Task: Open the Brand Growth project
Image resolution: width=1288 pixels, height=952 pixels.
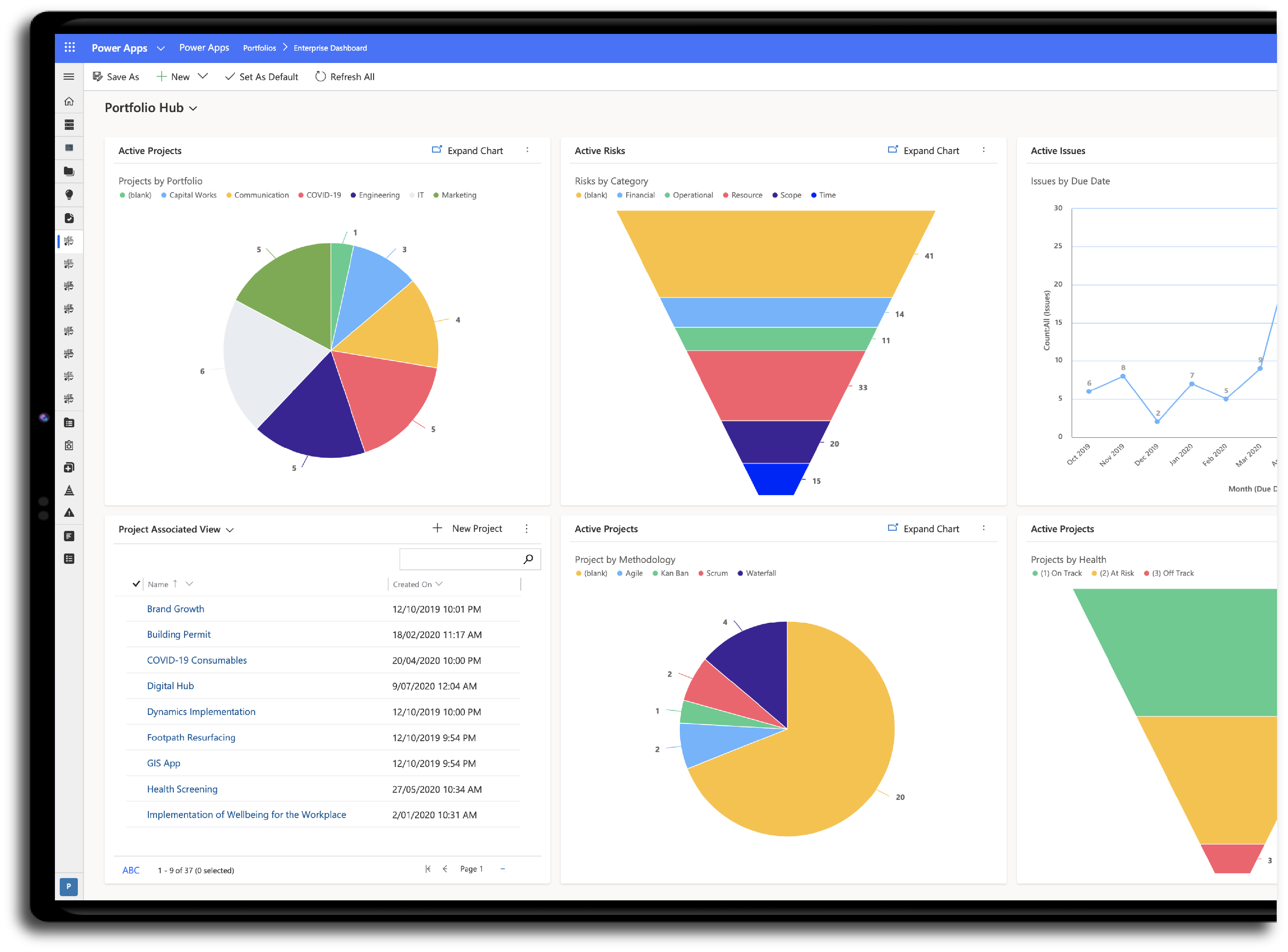Action: coord(175,608)
